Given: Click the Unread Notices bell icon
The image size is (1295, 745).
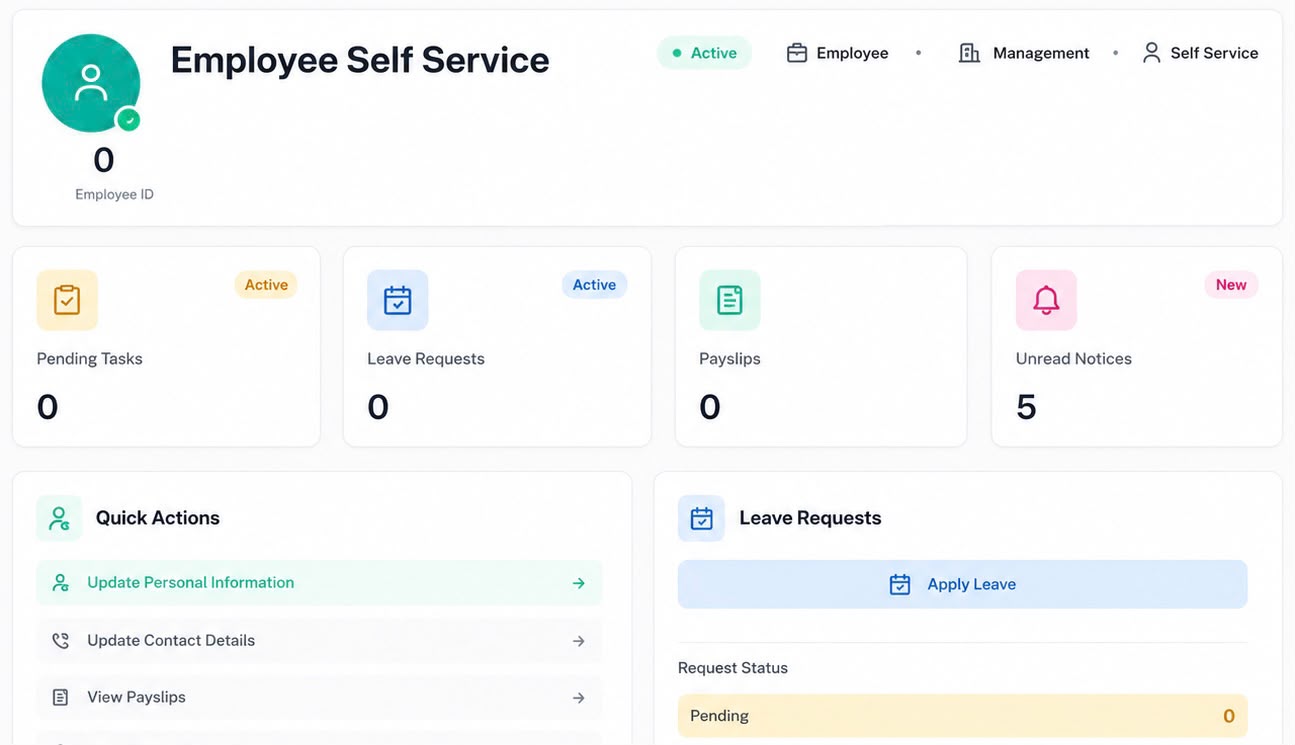Looking at the screenshot, I should pos(1046,300).
